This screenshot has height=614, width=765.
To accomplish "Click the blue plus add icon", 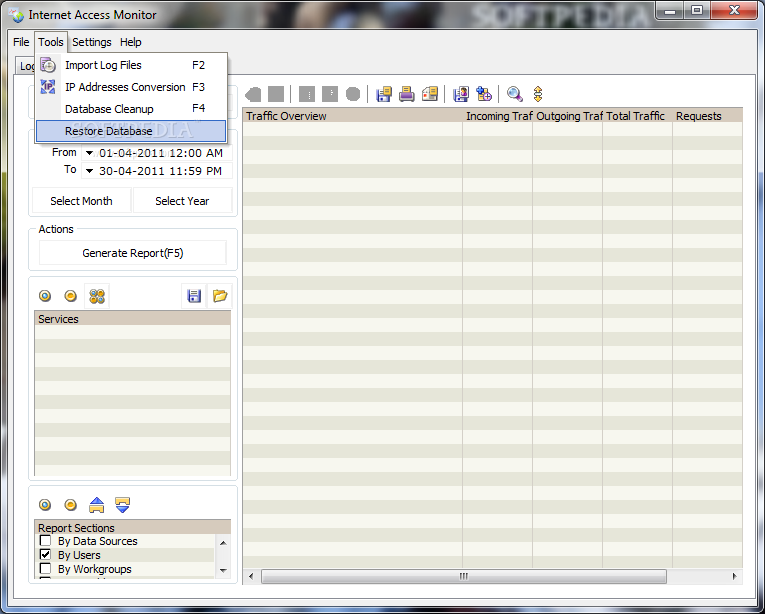I will pos(484,94).
